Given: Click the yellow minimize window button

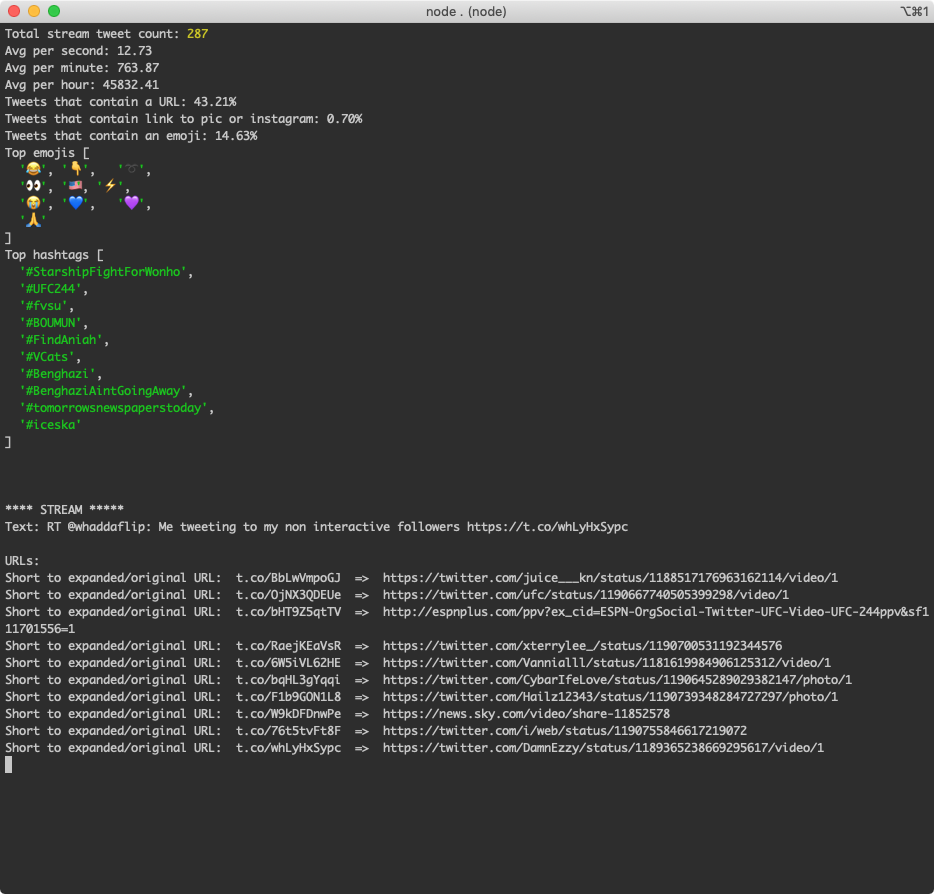Looking at the screenshot, I should pyautogui.click(x=34, y=11).
